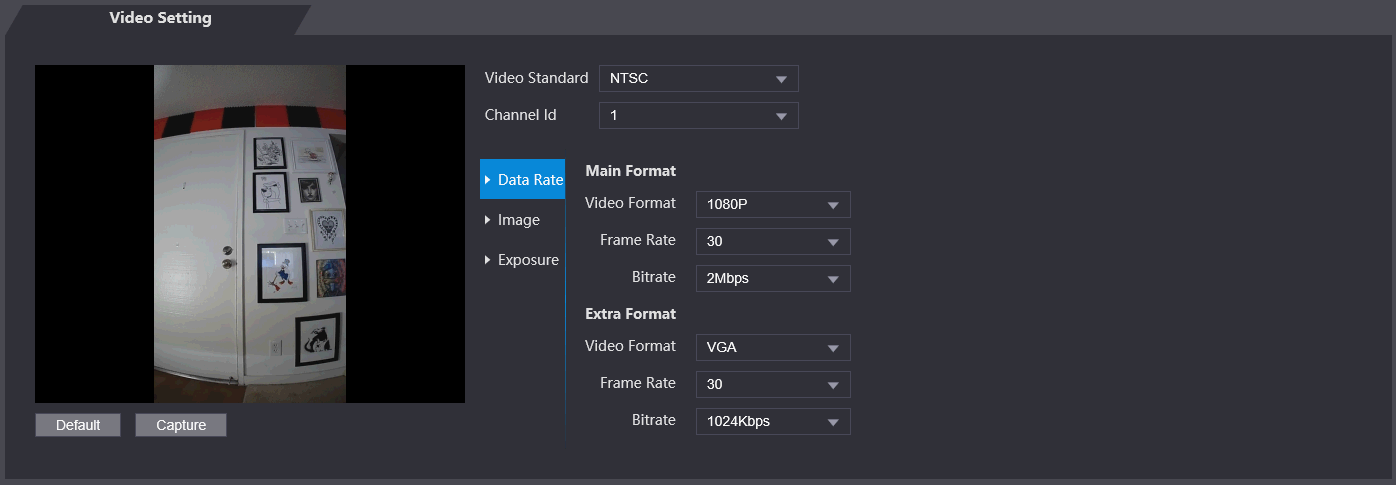Open the Video Standard dropdown

(x=698, y=78)
